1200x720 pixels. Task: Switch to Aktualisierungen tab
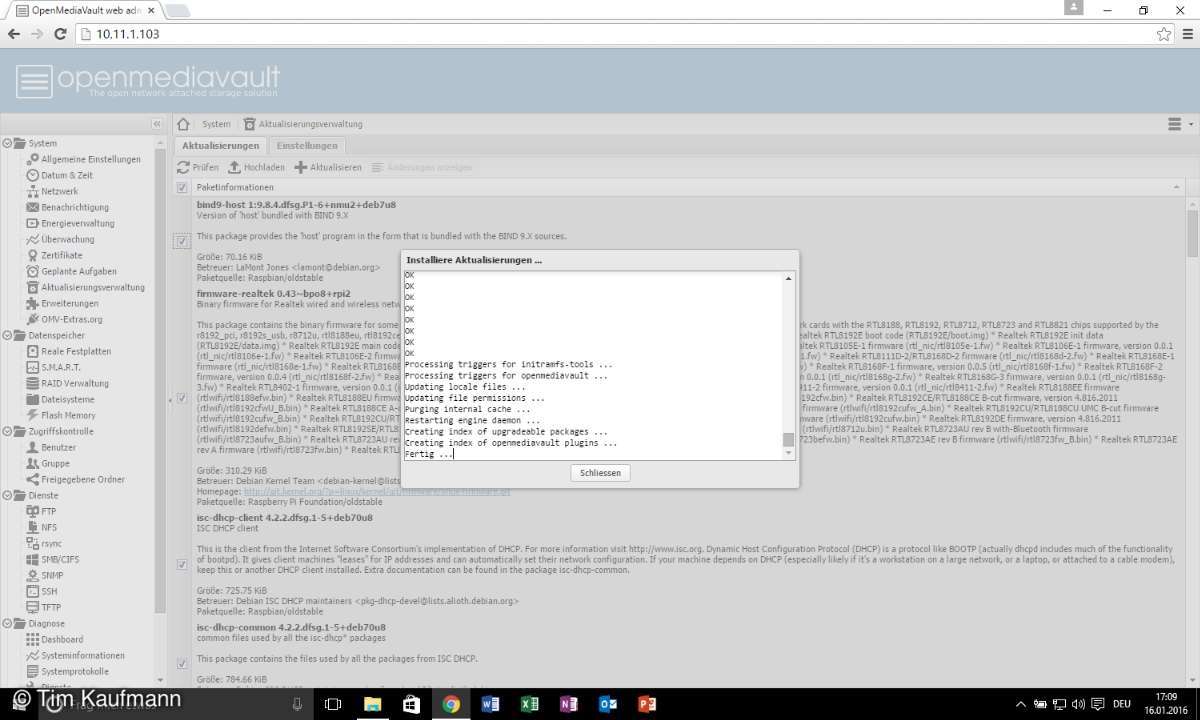pos(221,146)
